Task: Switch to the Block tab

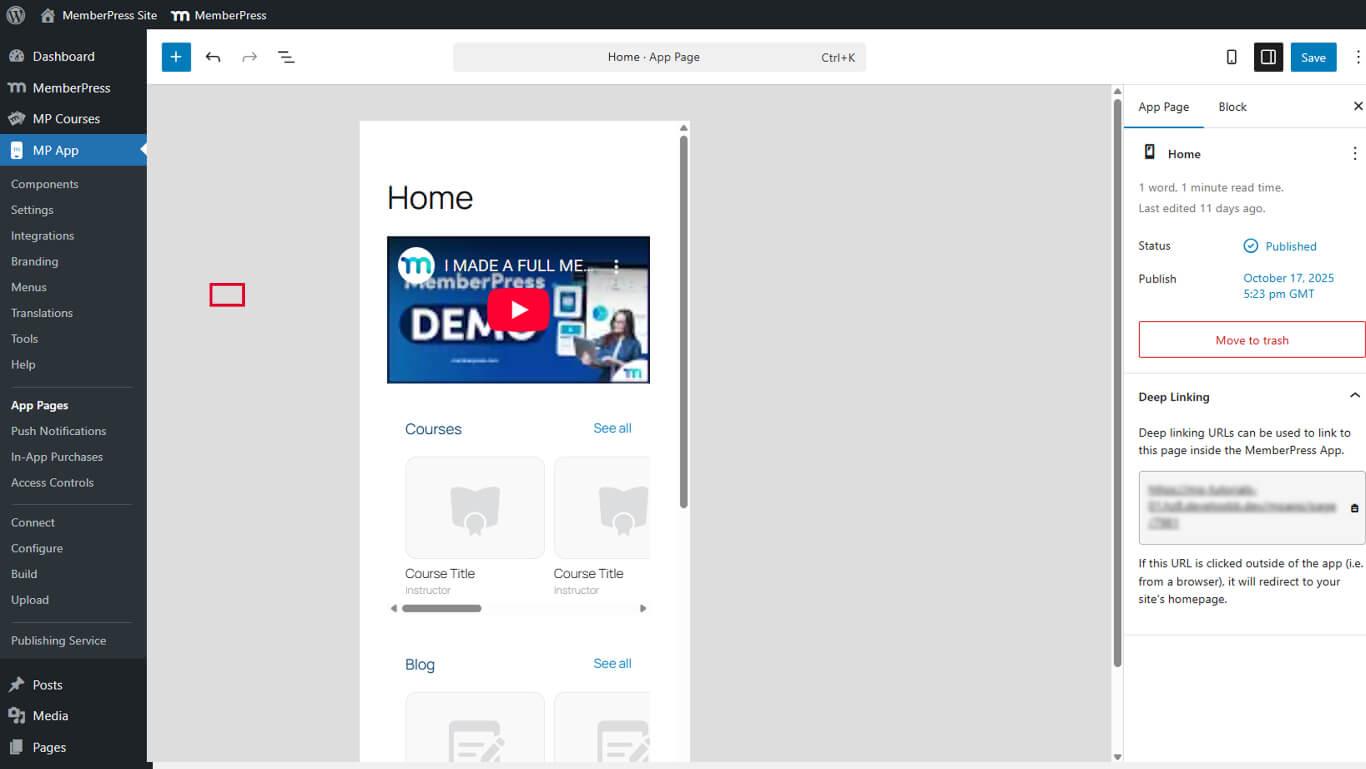Action: tap(1232, 107)
